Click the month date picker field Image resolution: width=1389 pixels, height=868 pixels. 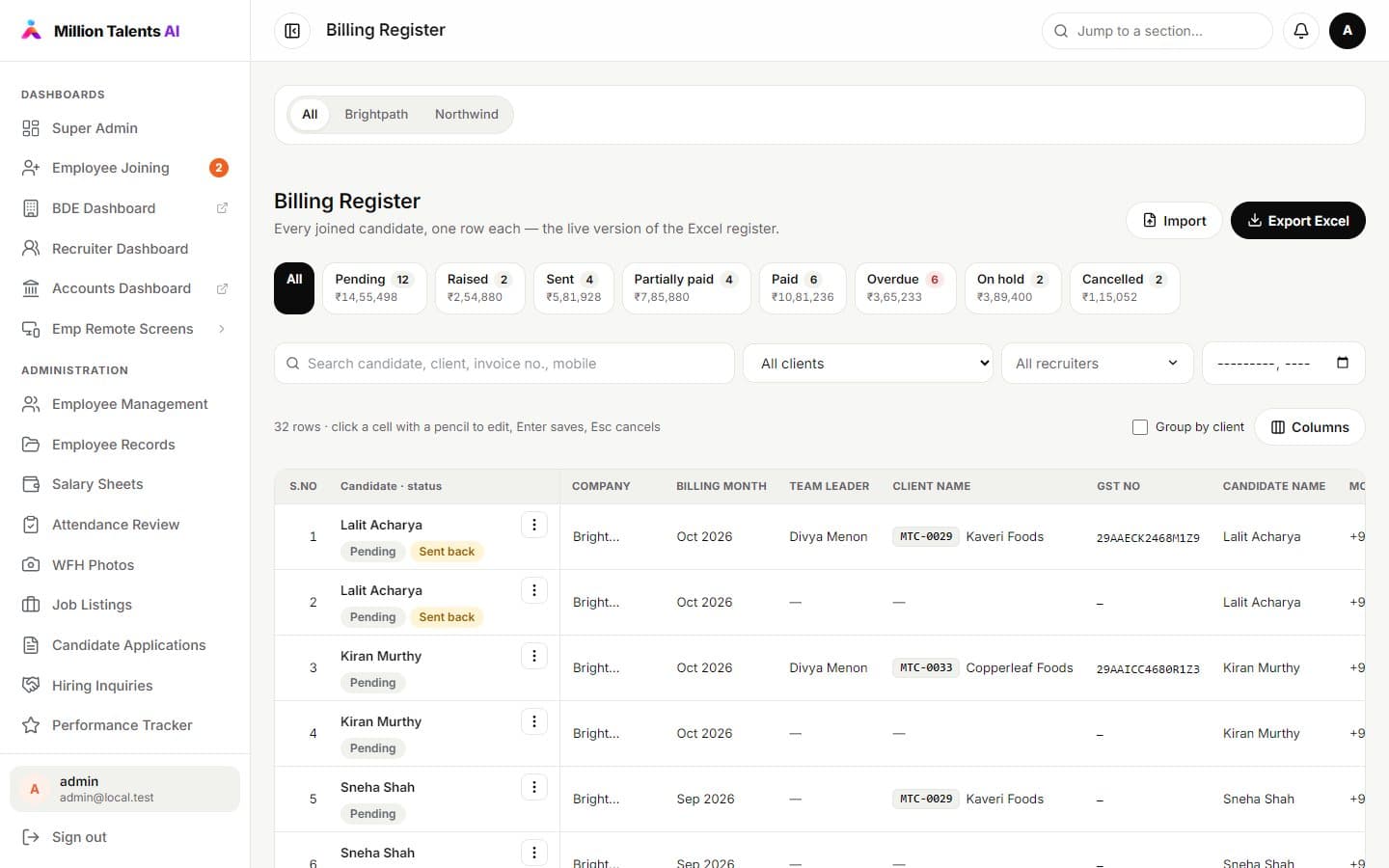click(1284, 364)
